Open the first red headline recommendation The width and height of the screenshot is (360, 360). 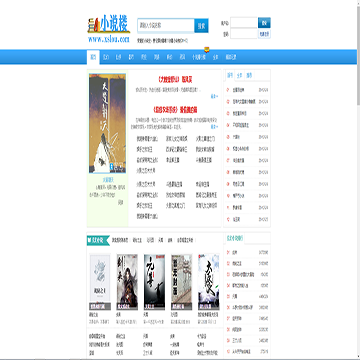coord(175,80)
